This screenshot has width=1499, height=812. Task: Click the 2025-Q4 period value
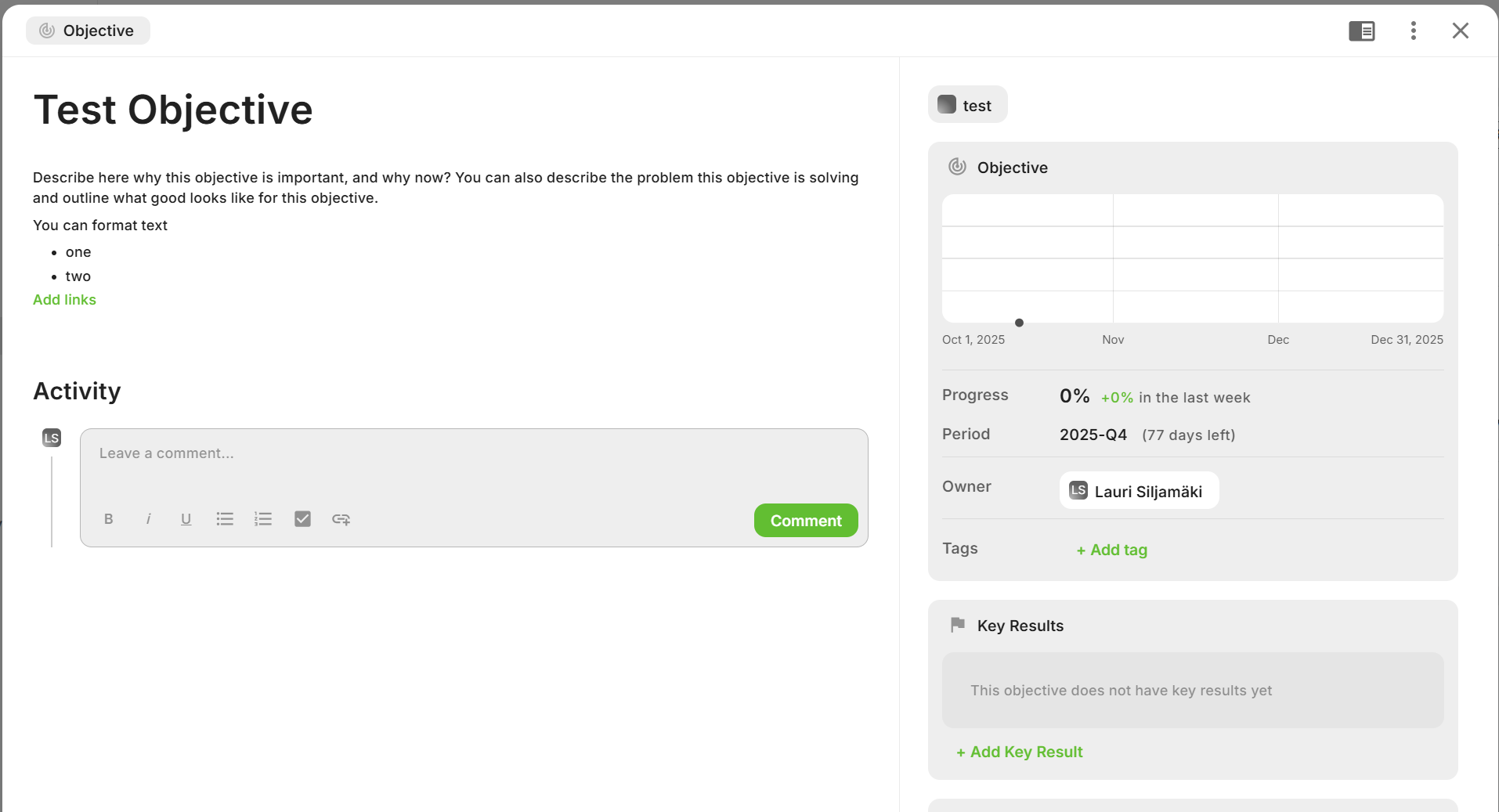[1093, 435]
